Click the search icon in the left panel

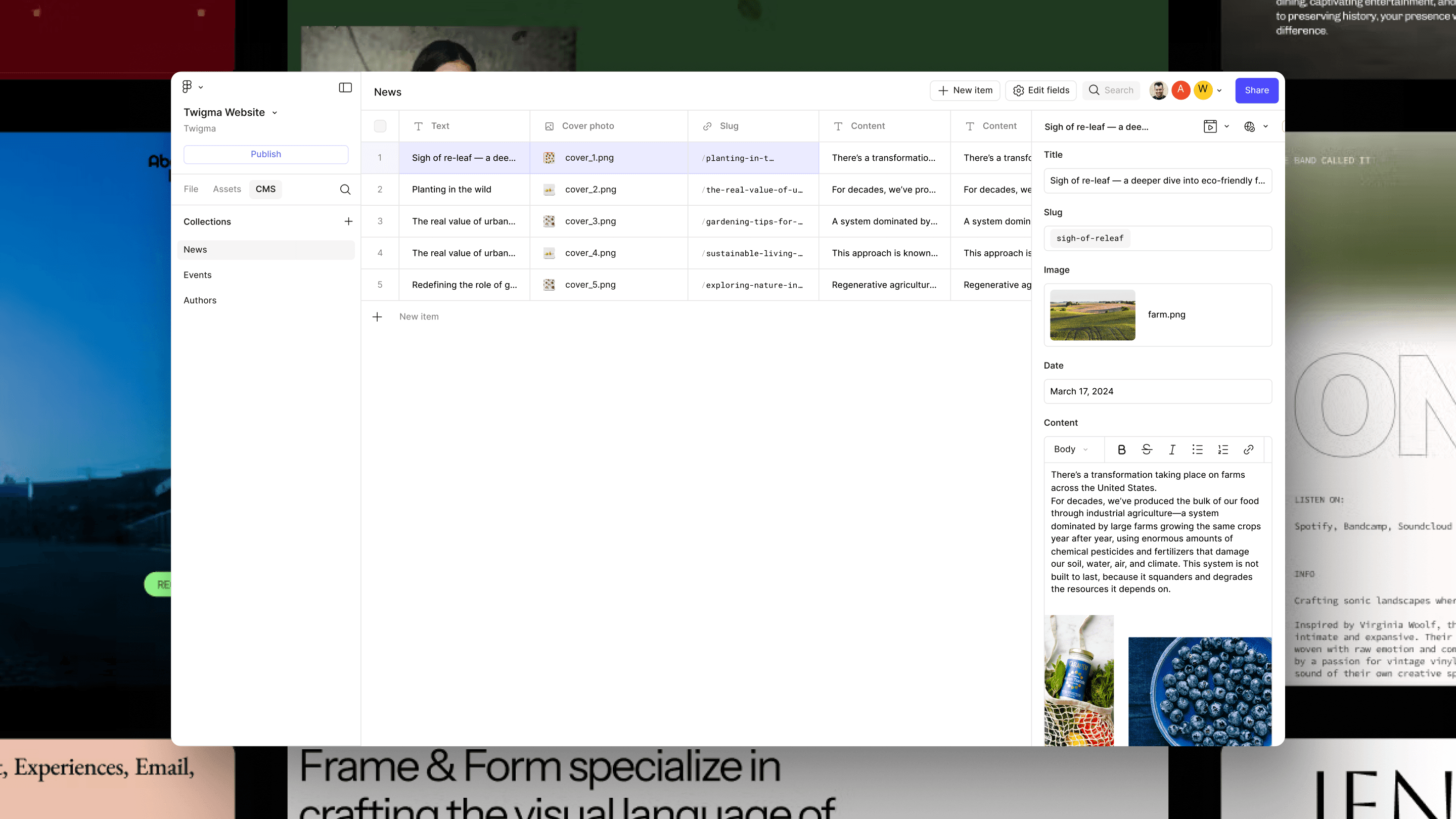point(345,190)
